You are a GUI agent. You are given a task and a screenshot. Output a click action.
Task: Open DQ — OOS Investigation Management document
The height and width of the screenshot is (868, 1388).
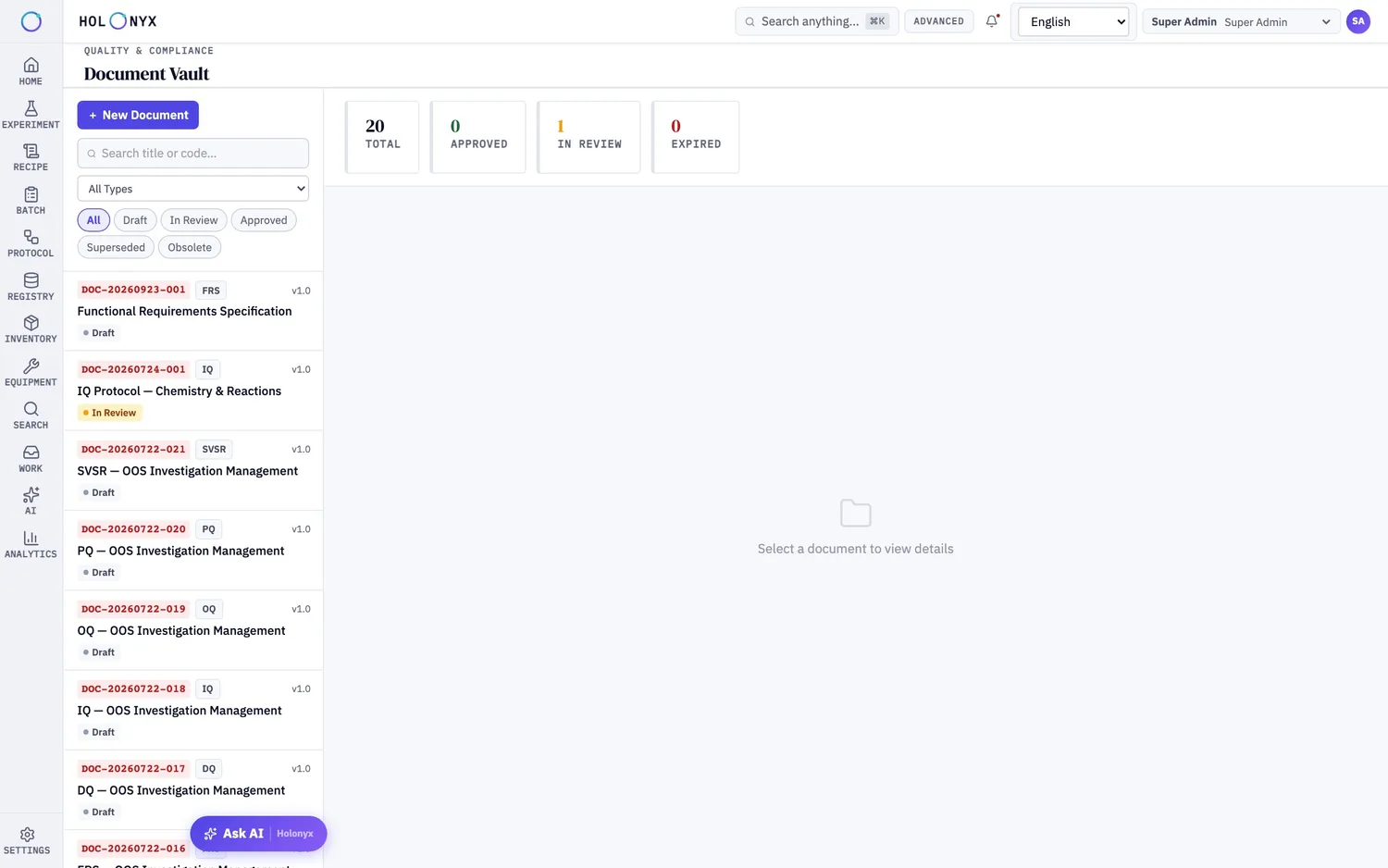pos(192,790)
